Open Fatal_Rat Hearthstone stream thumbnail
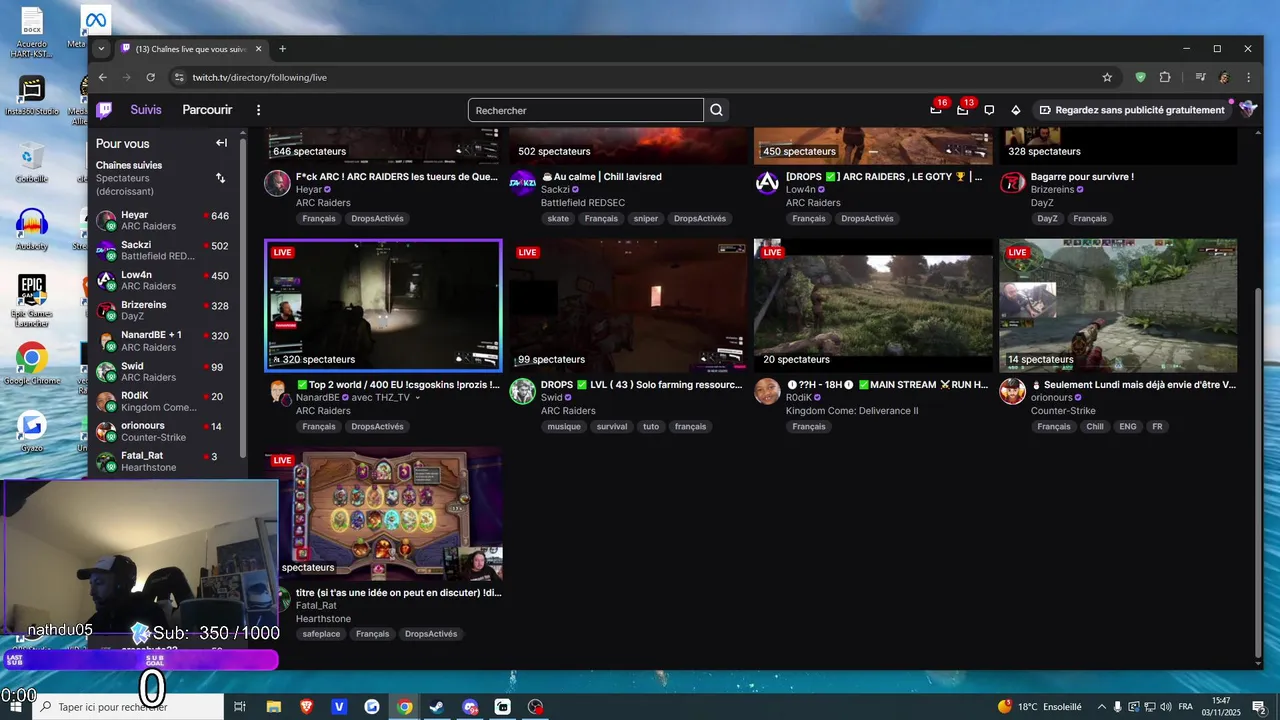 383,514
